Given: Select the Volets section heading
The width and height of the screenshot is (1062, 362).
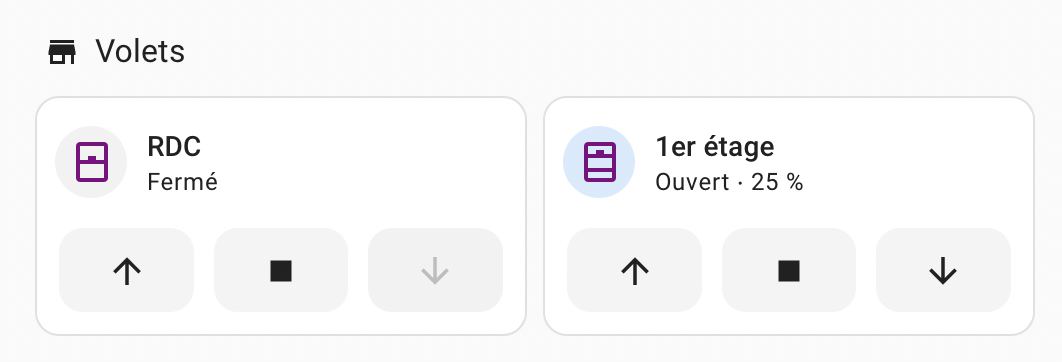Looking at the screenshot, I should click(x=140, y=52).
